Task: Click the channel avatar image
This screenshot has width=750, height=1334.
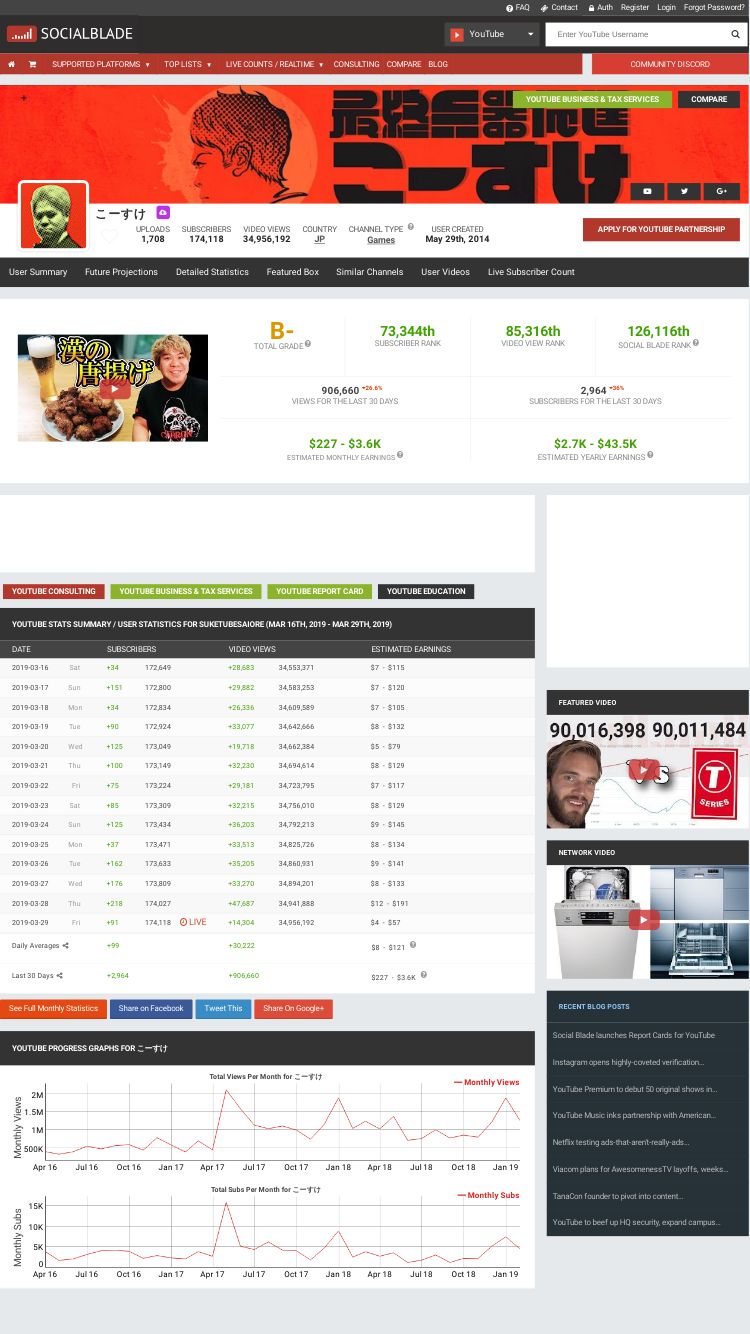Action: click(53, 215)
